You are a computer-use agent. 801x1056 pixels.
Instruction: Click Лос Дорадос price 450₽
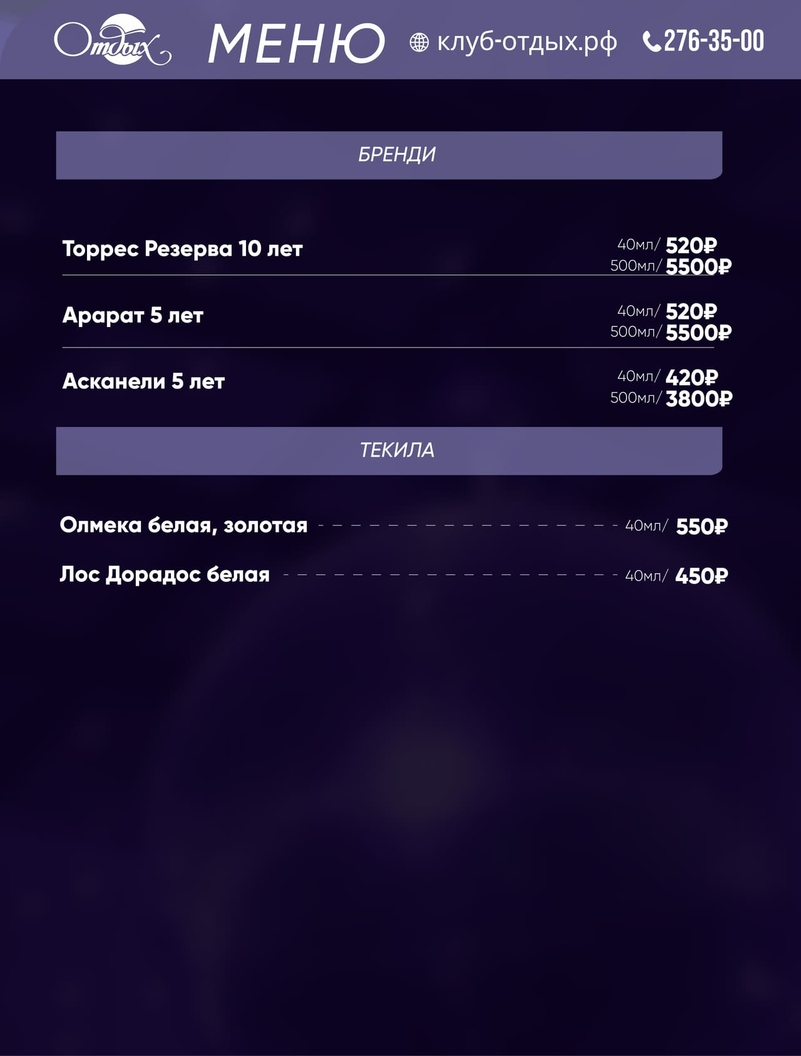tap(701, 576)
